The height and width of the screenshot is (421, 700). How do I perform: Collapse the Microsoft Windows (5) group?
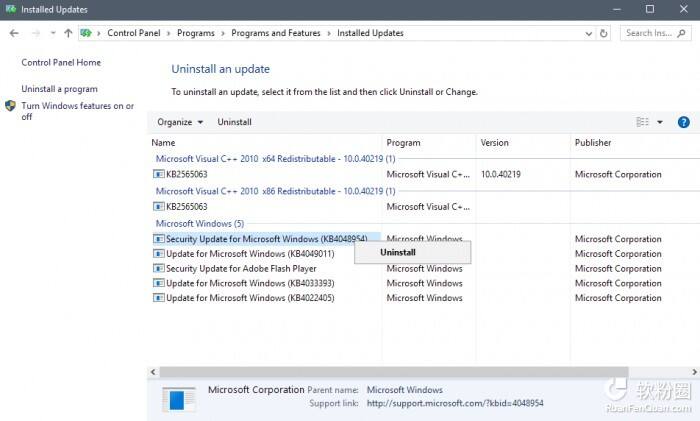point(200,223)
